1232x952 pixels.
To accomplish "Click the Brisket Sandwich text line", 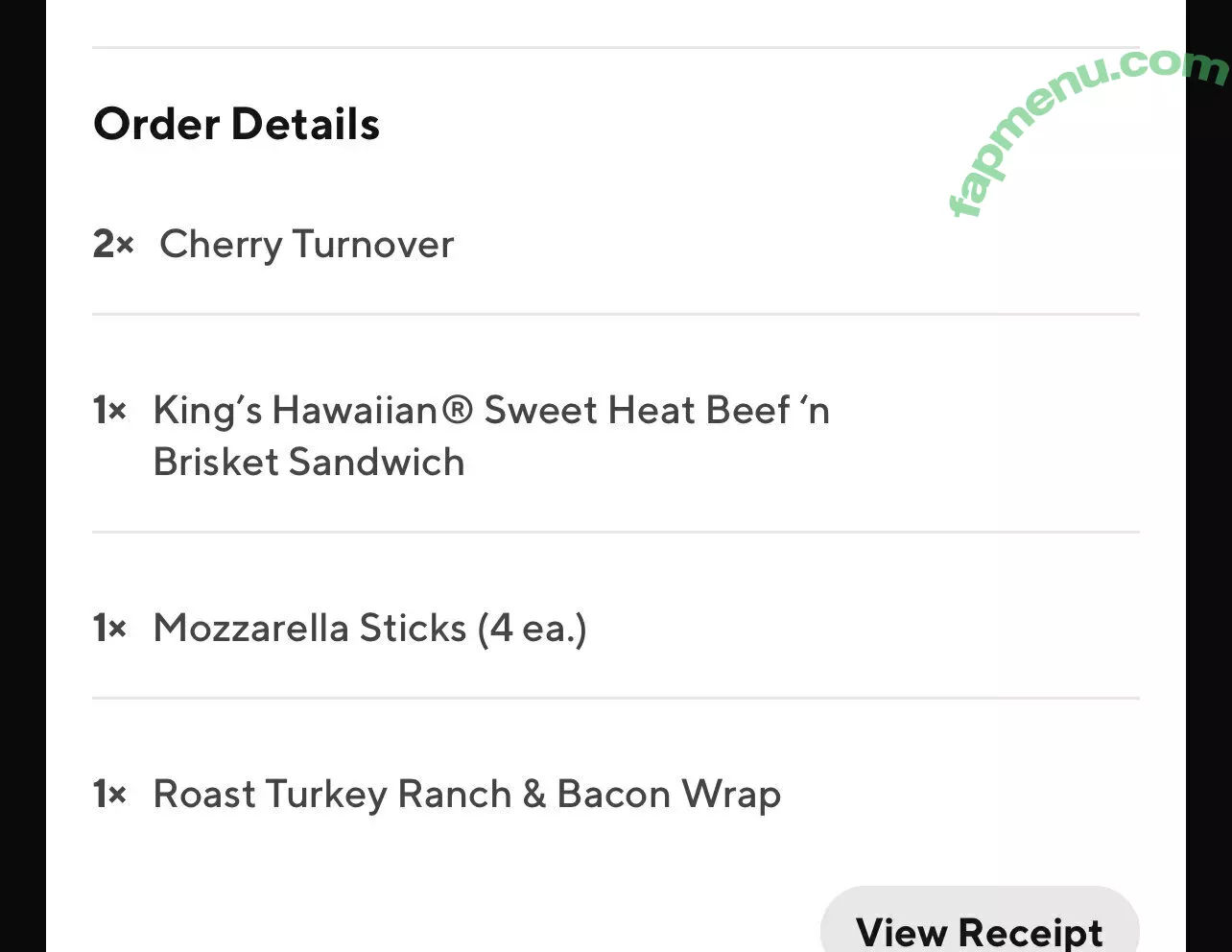I will pyautogui.click(x=309, y=463).
